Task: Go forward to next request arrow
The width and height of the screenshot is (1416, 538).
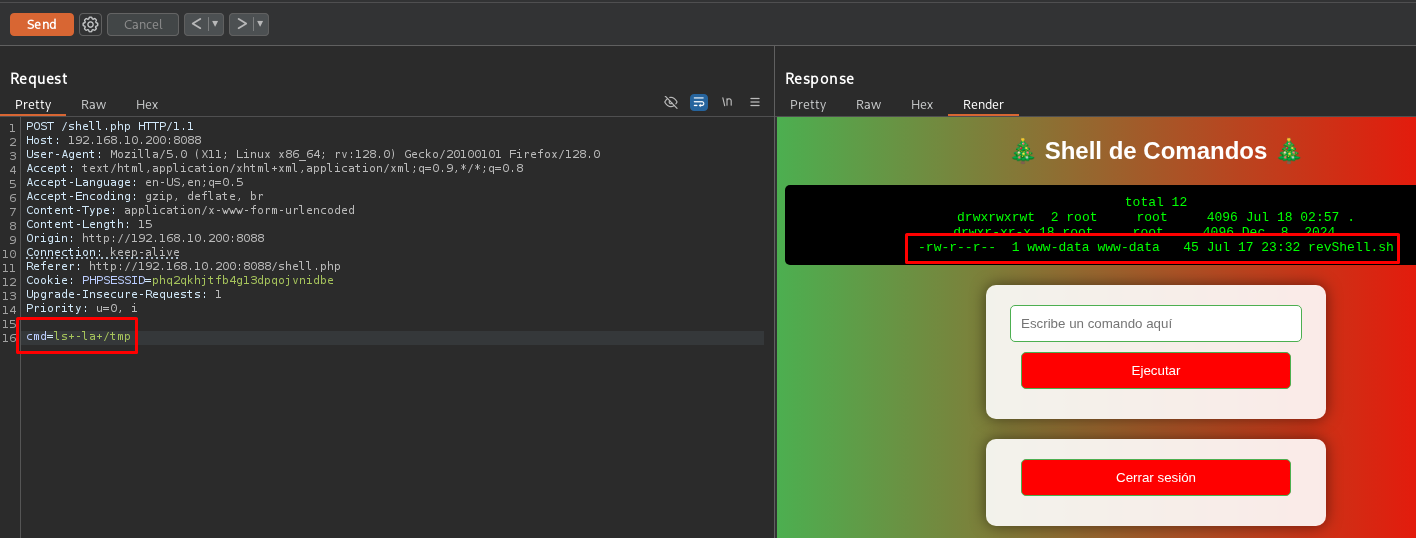Action: click(241, 23)
